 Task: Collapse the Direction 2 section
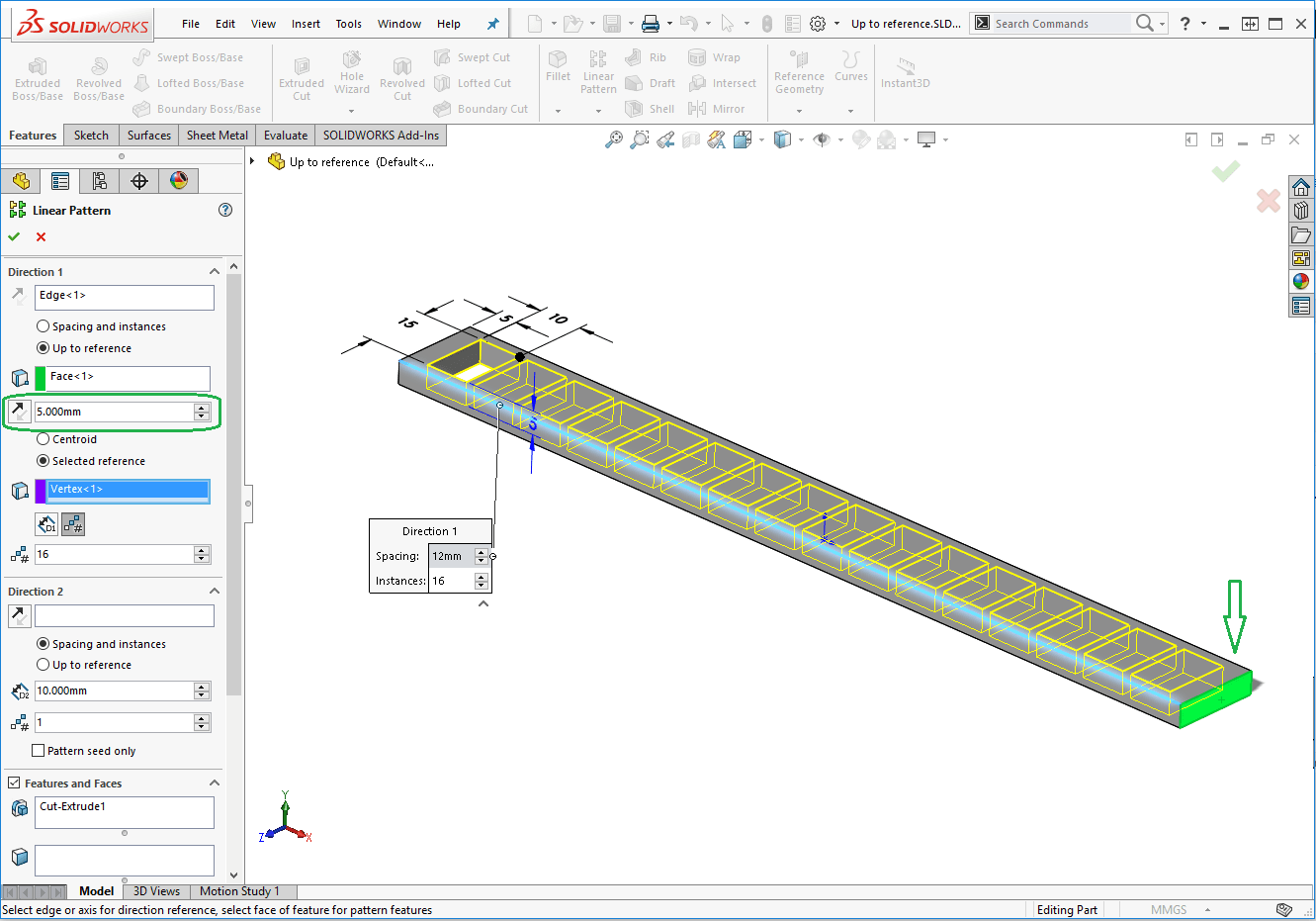[x=215, y=592]
